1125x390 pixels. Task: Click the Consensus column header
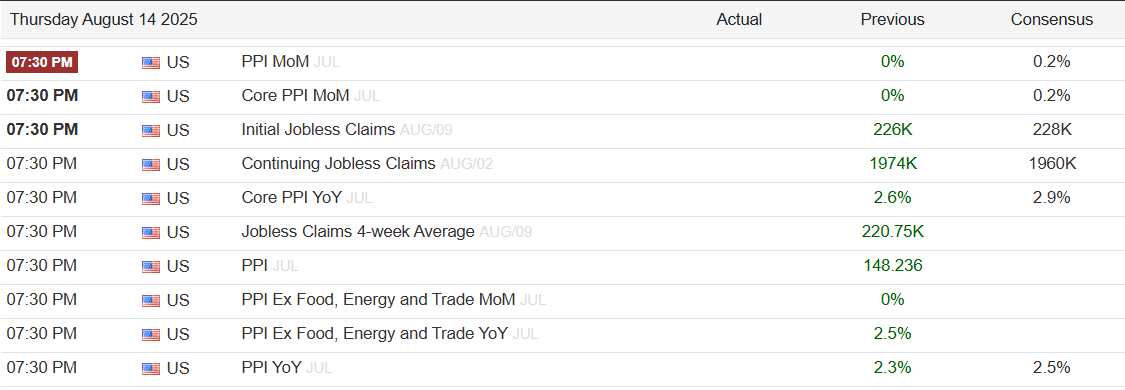tap(1052, 20)
